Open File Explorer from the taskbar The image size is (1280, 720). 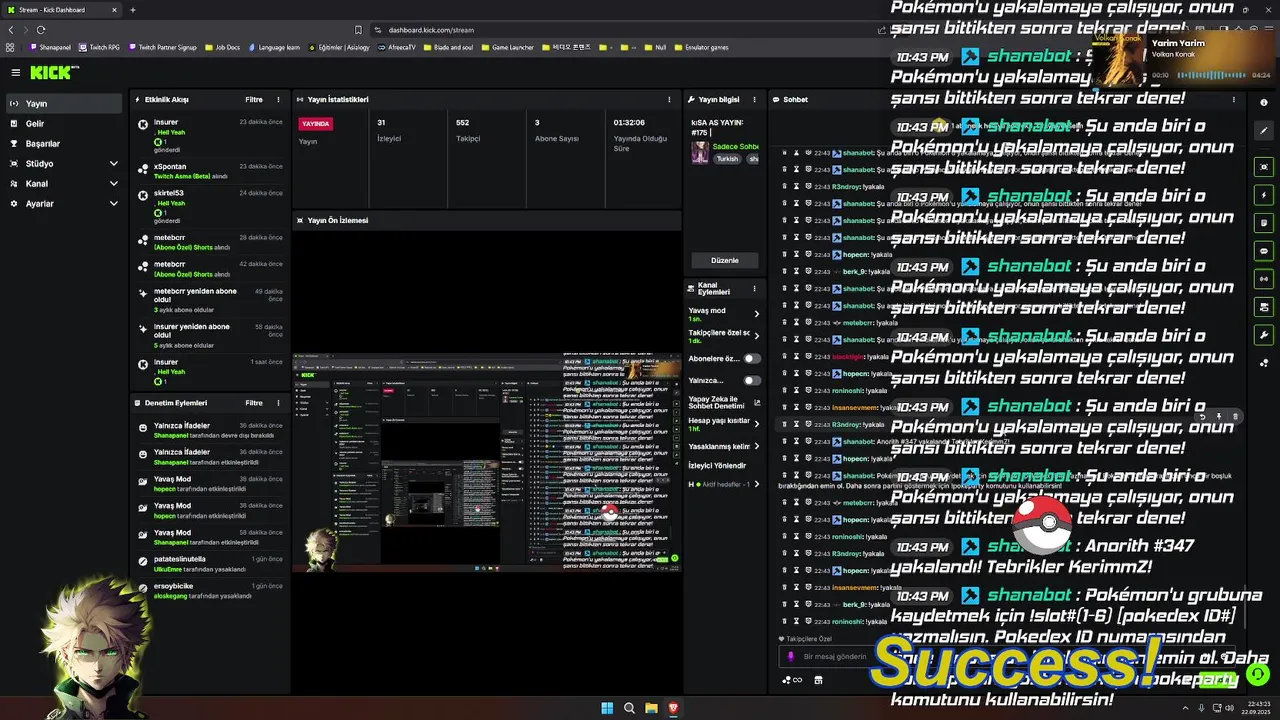[651, 708]
